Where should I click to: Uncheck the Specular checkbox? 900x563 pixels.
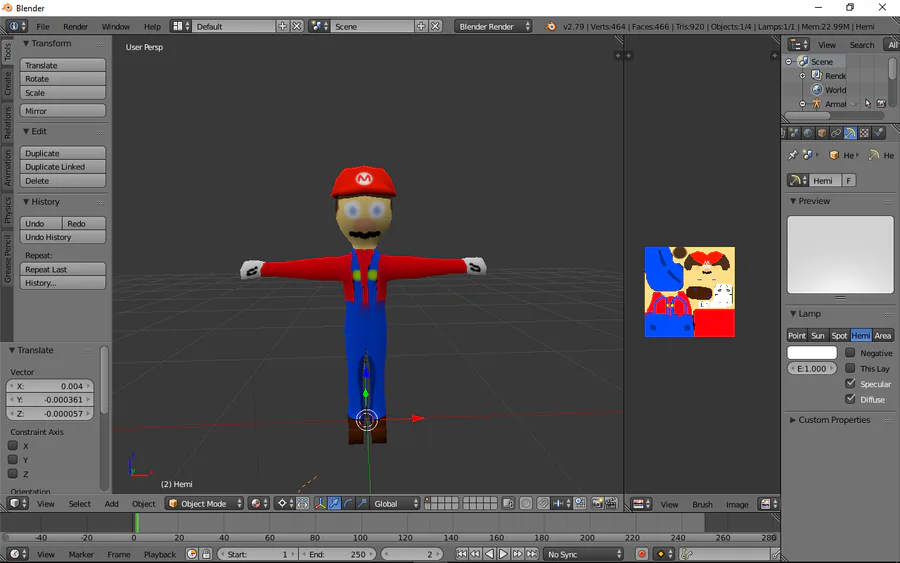[850, 383]
